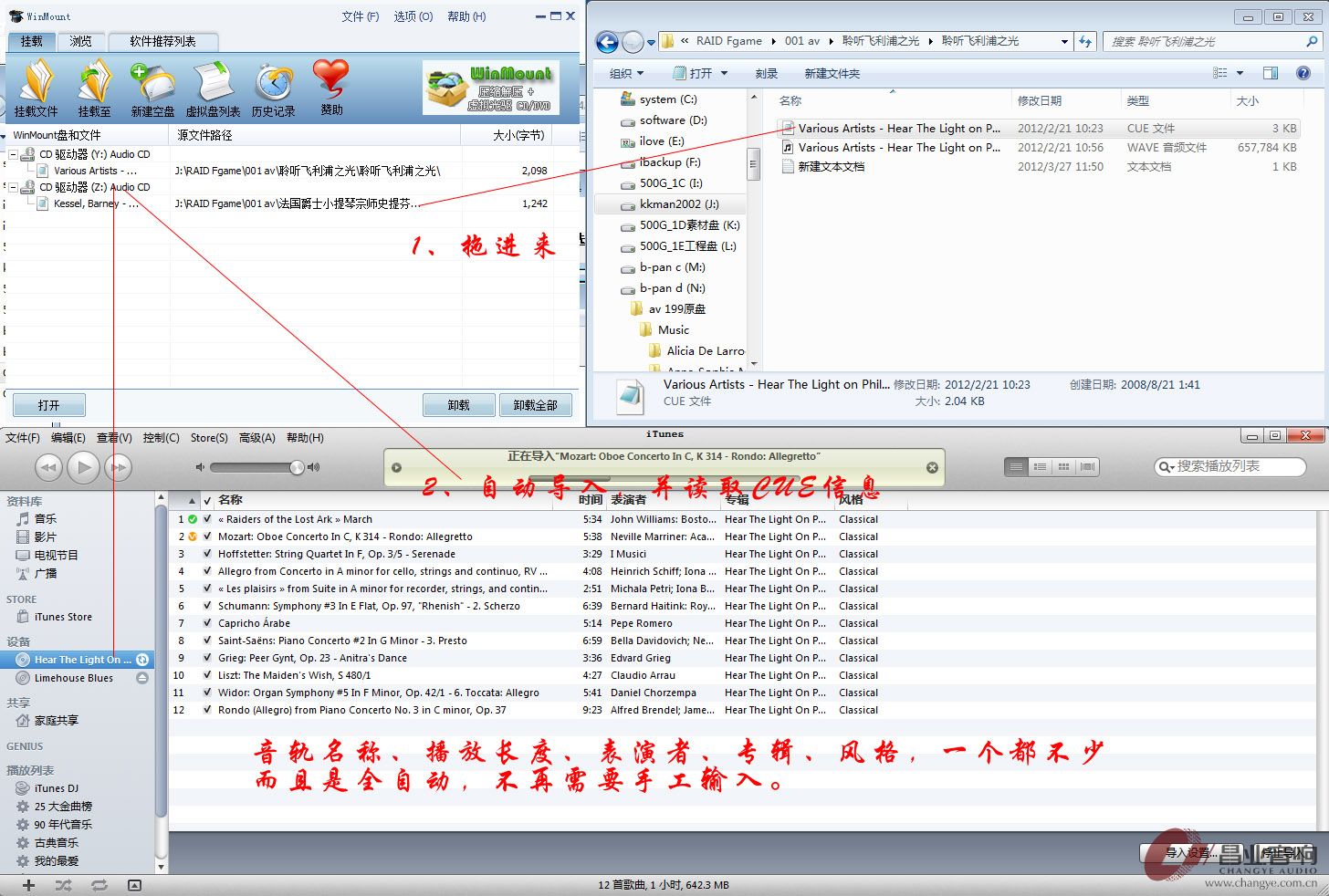This screenshot has height=896, width=1329.
Task: Expand the 001 av breadcrumb arrow
Action: (x=832, y=41)
